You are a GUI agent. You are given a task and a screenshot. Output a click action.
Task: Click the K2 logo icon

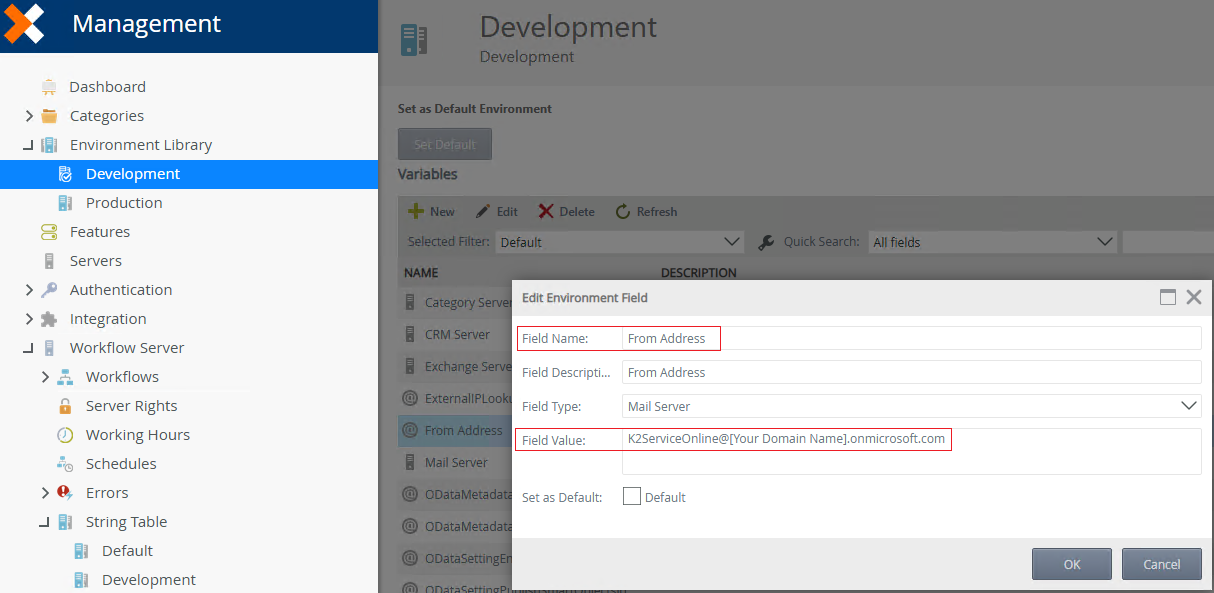(x=24, y=23)
